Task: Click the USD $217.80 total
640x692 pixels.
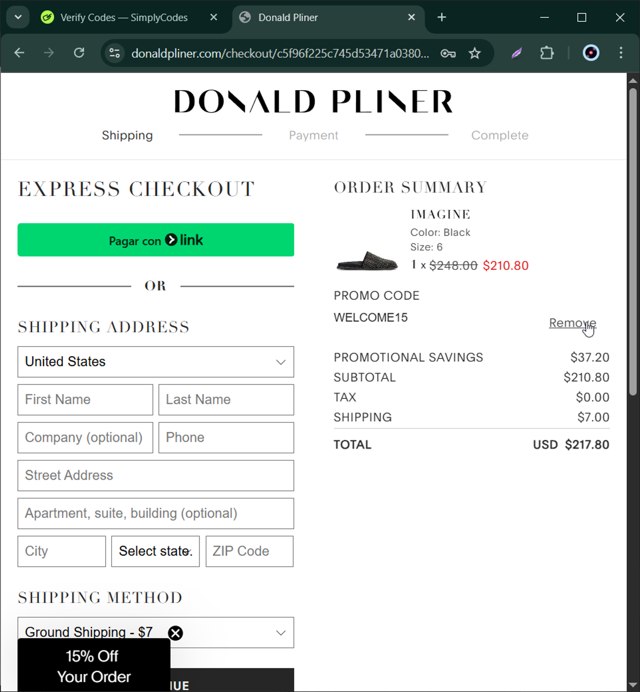Action: pos(571,445)
